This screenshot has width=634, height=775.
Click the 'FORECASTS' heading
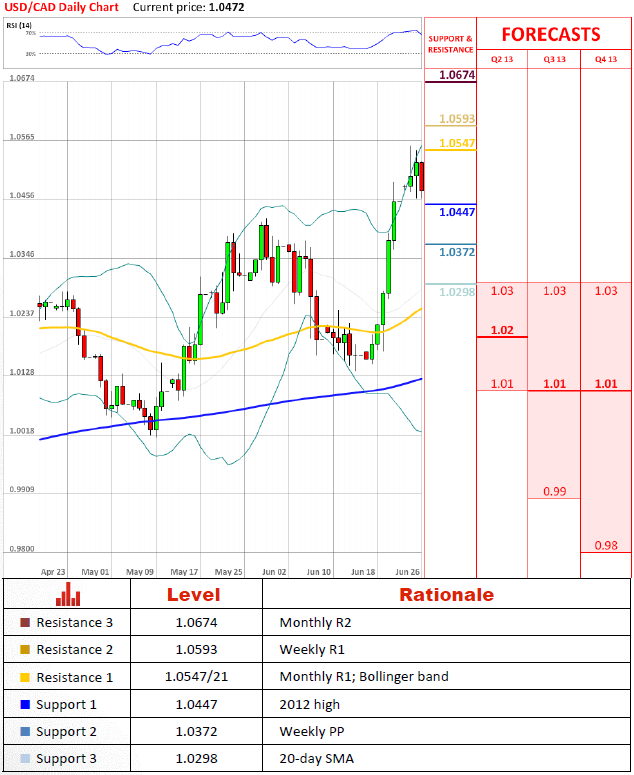point(551,35)
